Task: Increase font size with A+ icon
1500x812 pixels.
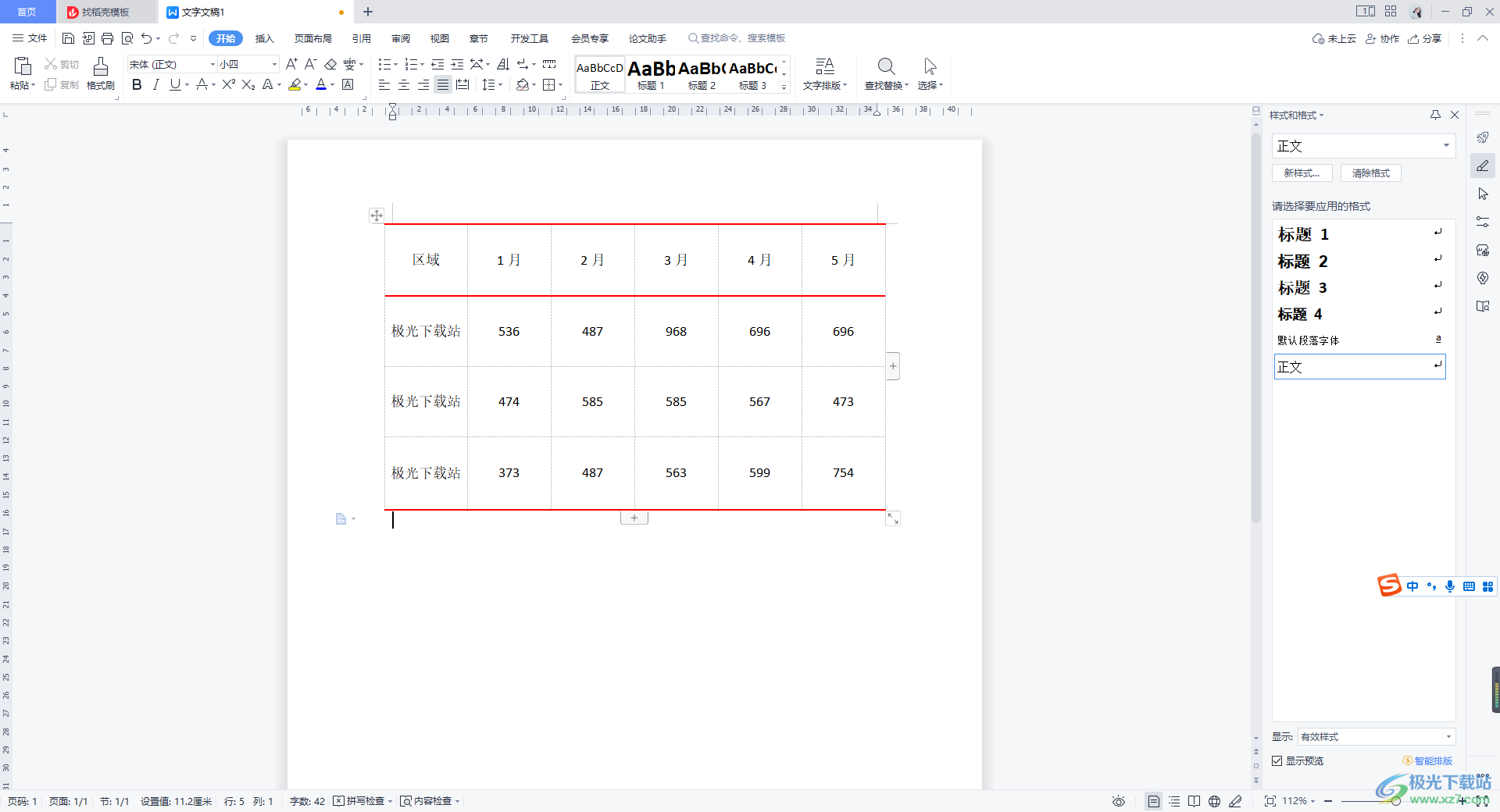Action: click(x=291, y=64)
